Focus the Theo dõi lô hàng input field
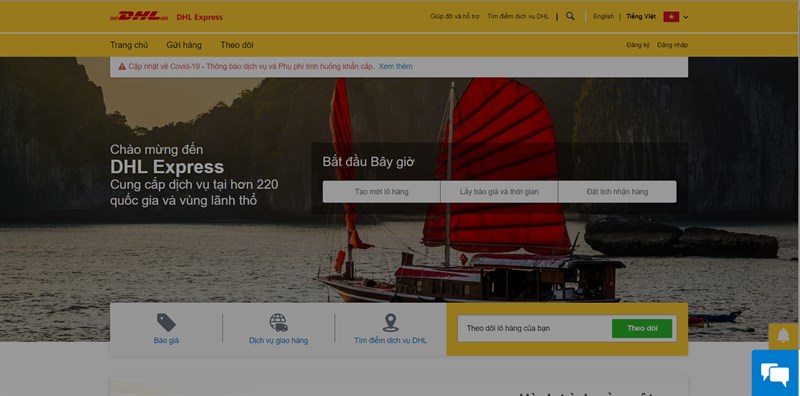 (534, 328)
